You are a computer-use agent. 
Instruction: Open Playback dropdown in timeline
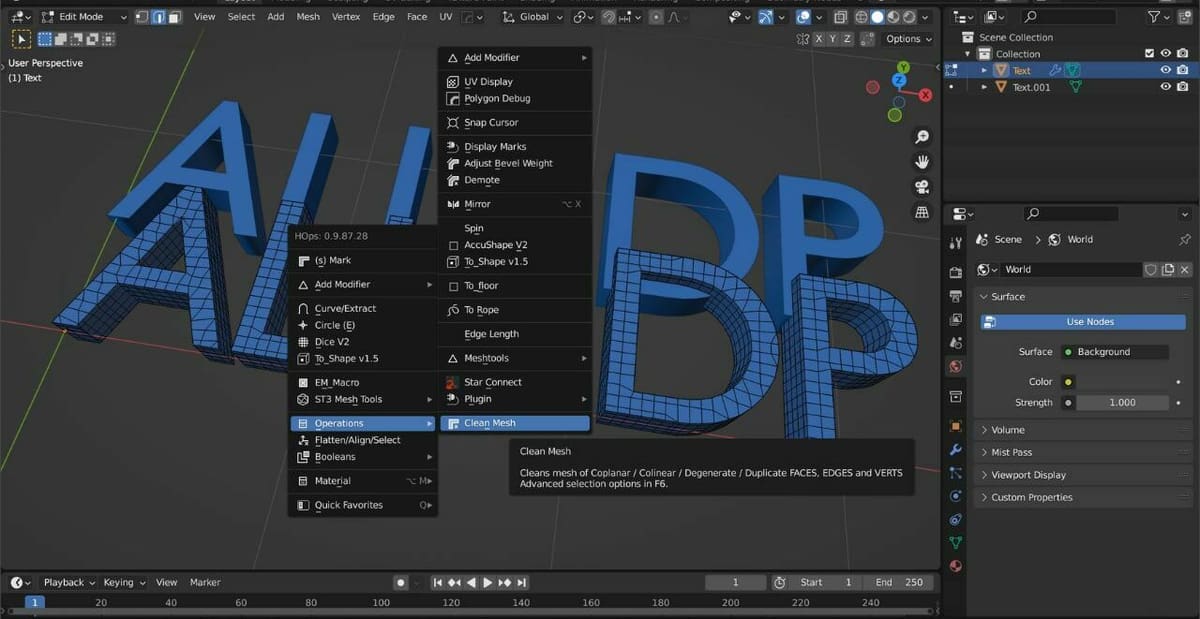click(69, 582)
